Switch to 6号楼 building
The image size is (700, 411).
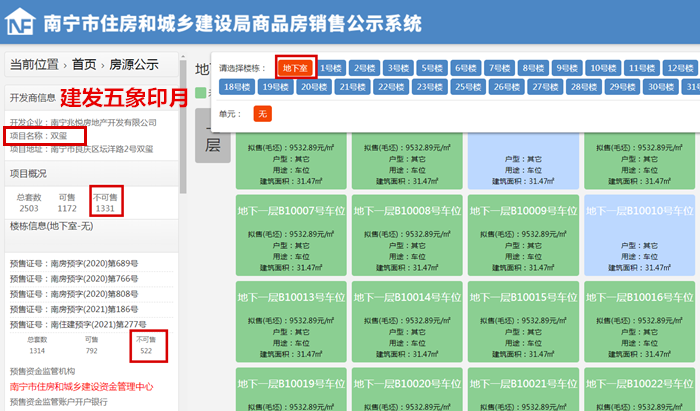(x=466, y=68)
